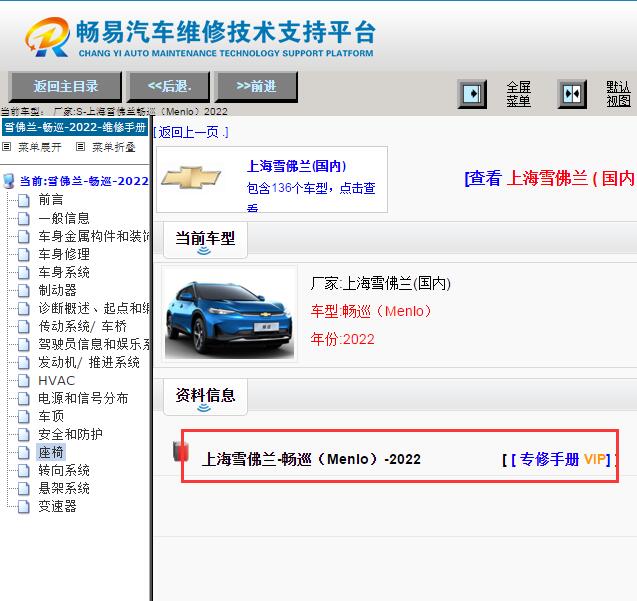The width and height of the screenshot is (637, 601).
Task: Collapse all via 菜单折叠
Action: tap(114, 147)
